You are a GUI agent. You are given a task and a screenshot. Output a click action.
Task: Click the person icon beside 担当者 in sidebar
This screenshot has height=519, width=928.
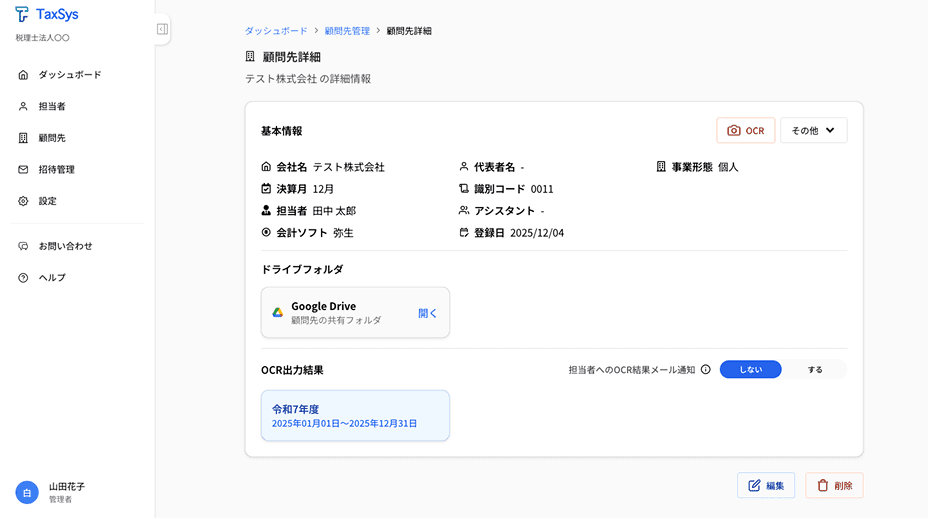pos(23,107)
